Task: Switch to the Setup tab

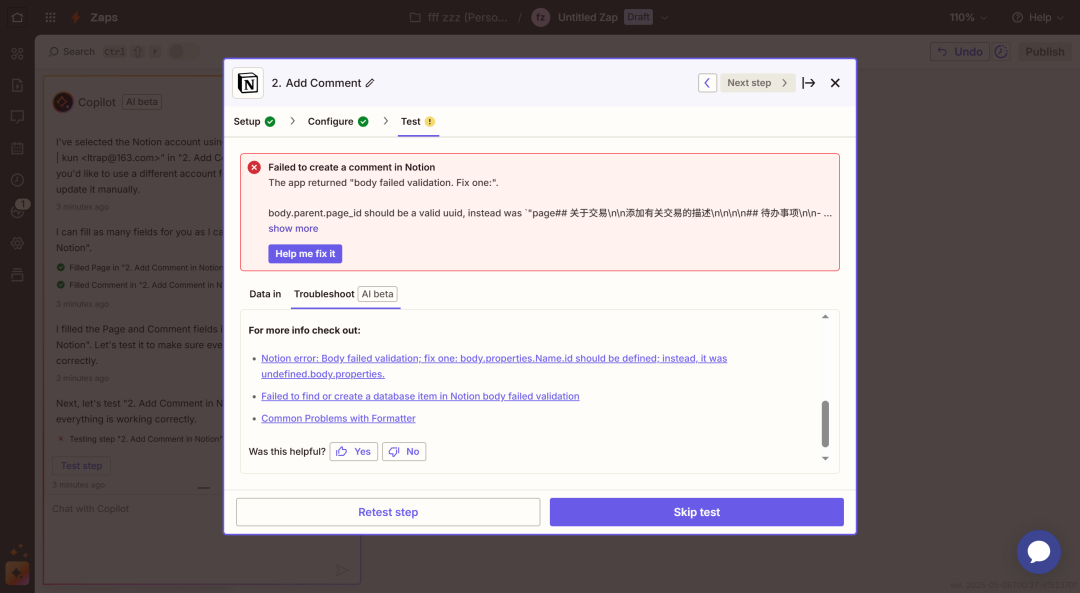Action: (254, 121)
